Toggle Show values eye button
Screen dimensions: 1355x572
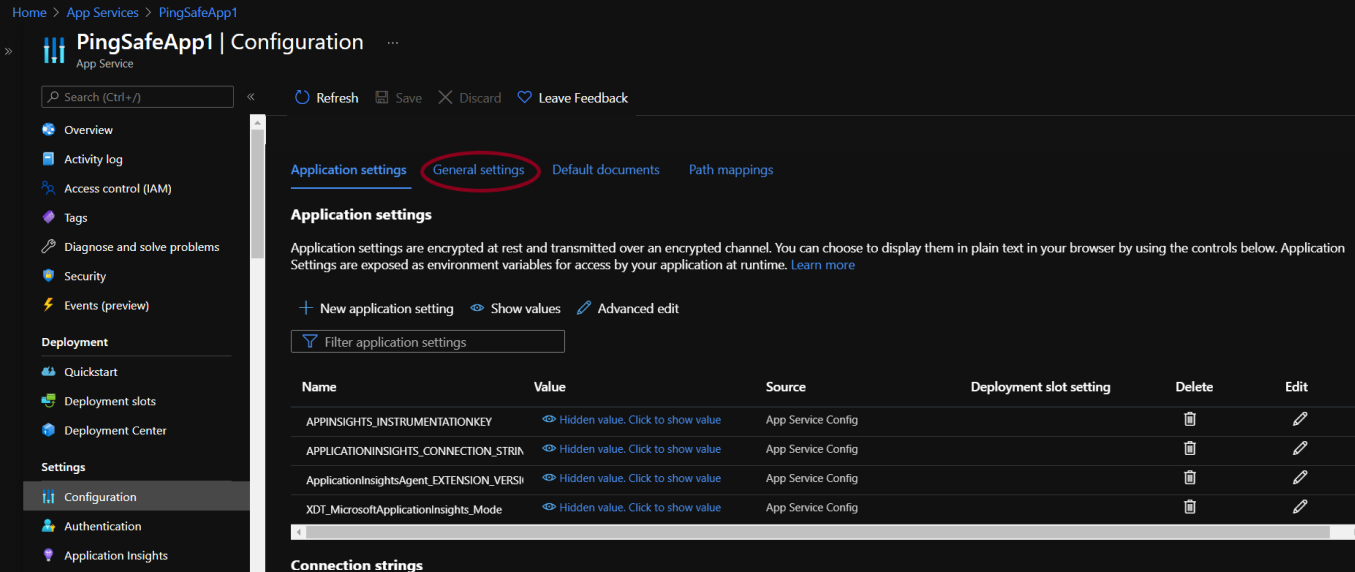(x=515, y=308)
